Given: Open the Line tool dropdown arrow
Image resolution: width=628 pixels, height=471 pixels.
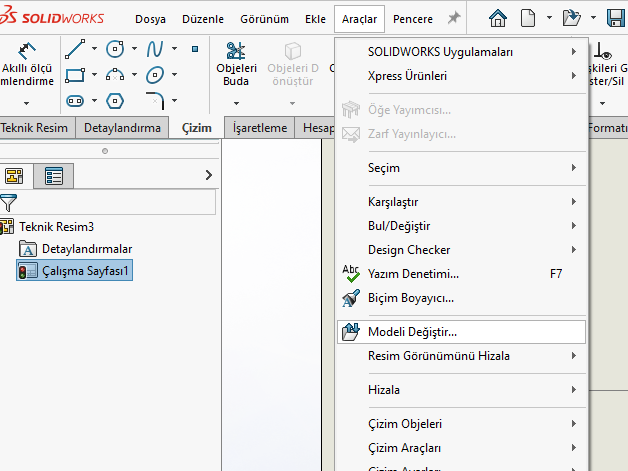Looking at the screenshot, I should coord(94,48).
